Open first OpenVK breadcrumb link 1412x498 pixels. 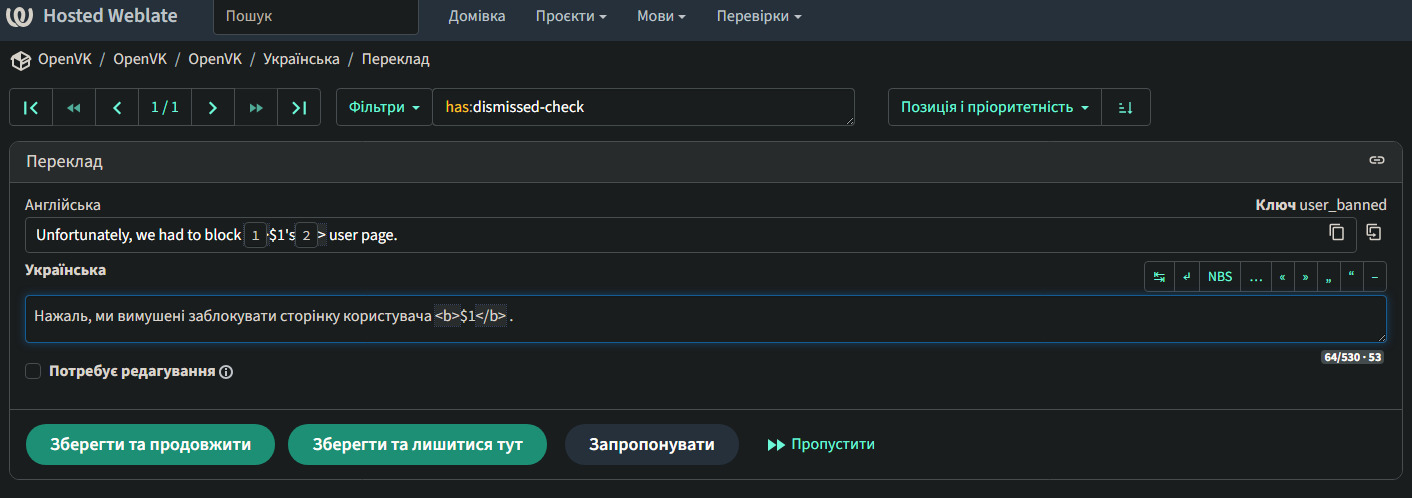tap(65, 59)
